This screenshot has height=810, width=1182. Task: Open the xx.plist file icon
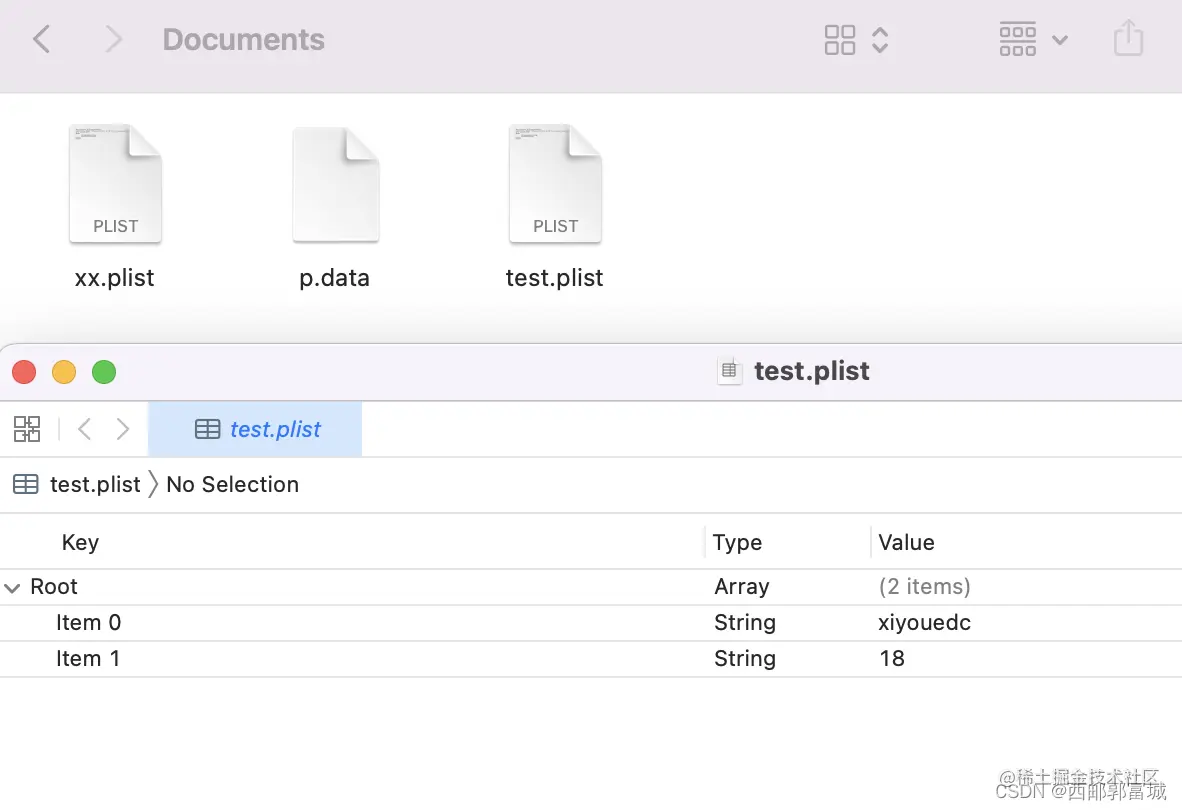[x=115, y=186]
